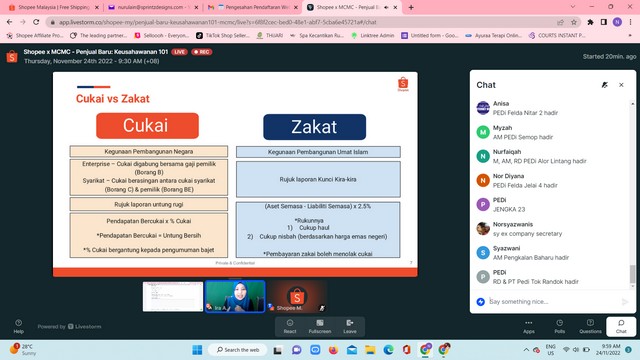This screenshot has width=640, height=360.
Task: Open the Apps panel
Action: [529, 327]
